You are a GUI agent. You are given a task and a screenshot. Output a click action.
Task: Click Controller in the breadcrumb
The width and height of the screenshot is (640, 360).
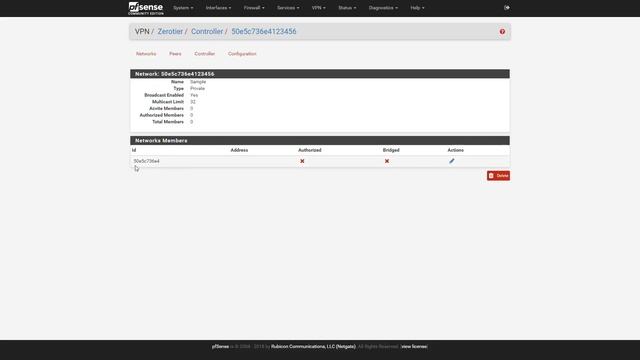207,31
